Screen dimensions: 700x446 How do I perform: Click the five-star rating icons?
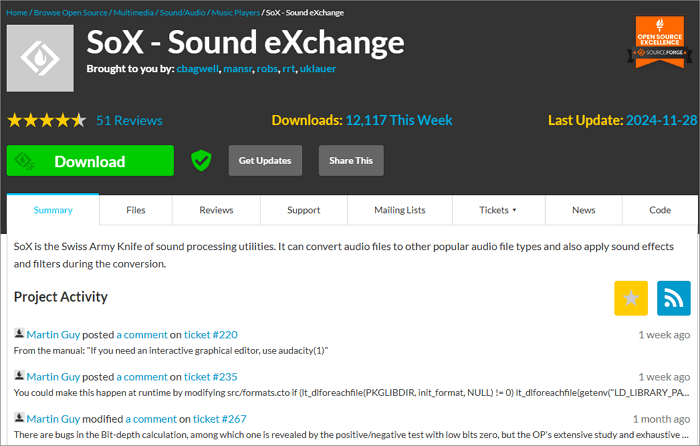(46, 120)
